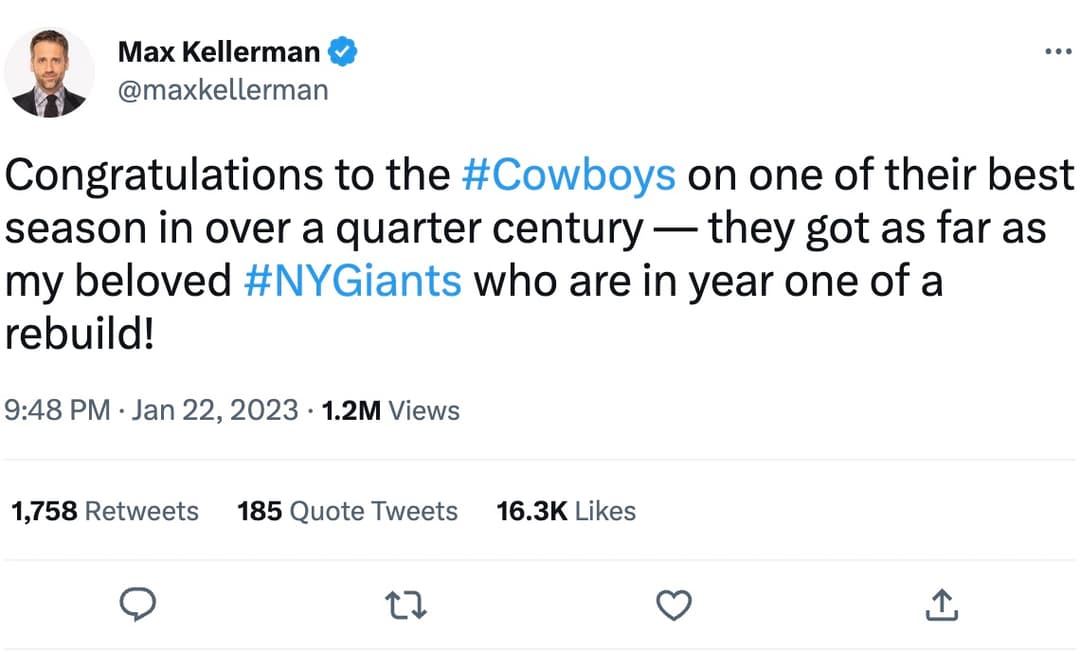
Task: Like the tweet using the heart
Action: click(673, 604)
